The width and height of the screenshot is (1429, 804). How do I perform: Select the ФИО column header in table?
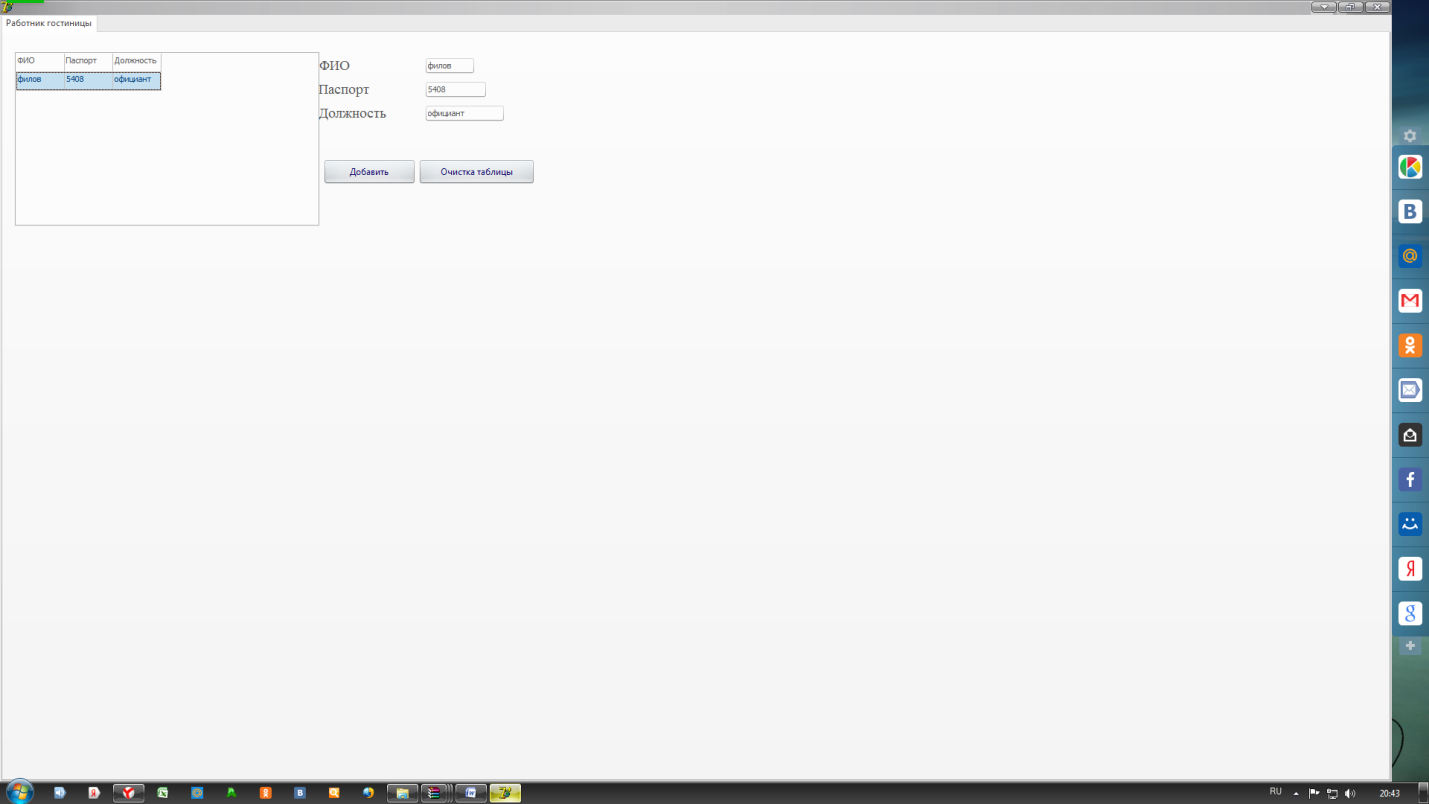tap(40, 61)
